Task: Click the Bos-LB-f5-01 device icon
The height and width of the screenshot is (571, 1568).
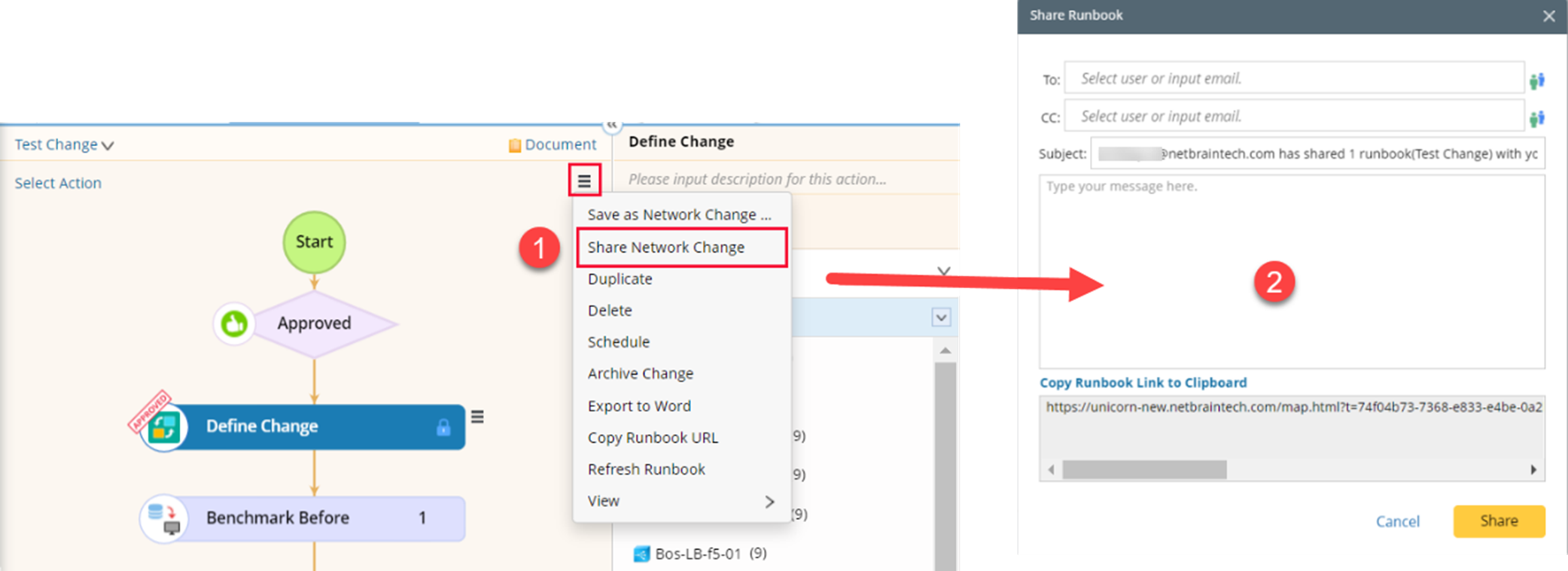Action: point(641,554)
